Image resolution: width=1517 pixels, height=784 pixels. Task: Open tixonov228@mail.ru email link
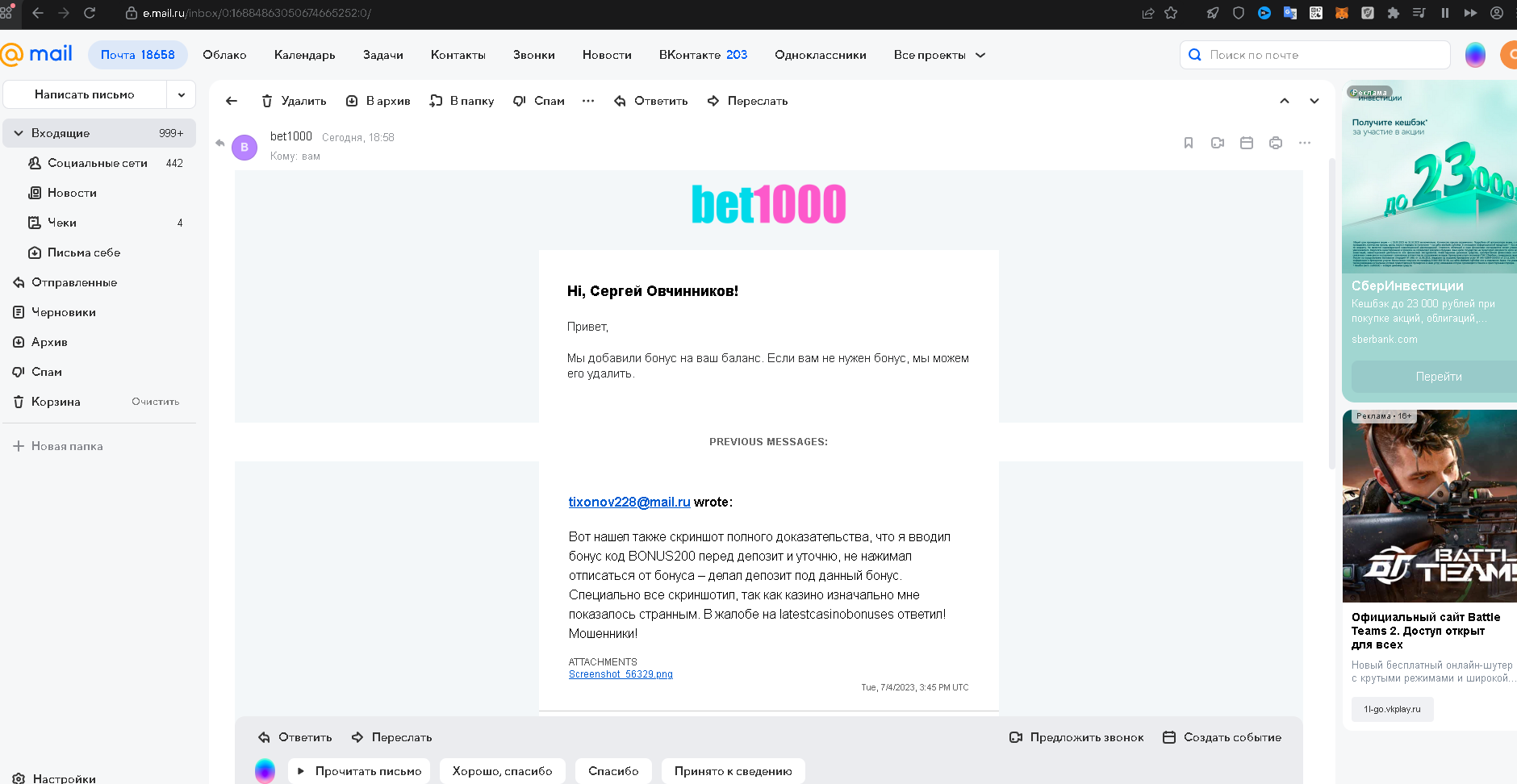pyautogui.click(x=629, y=502)
